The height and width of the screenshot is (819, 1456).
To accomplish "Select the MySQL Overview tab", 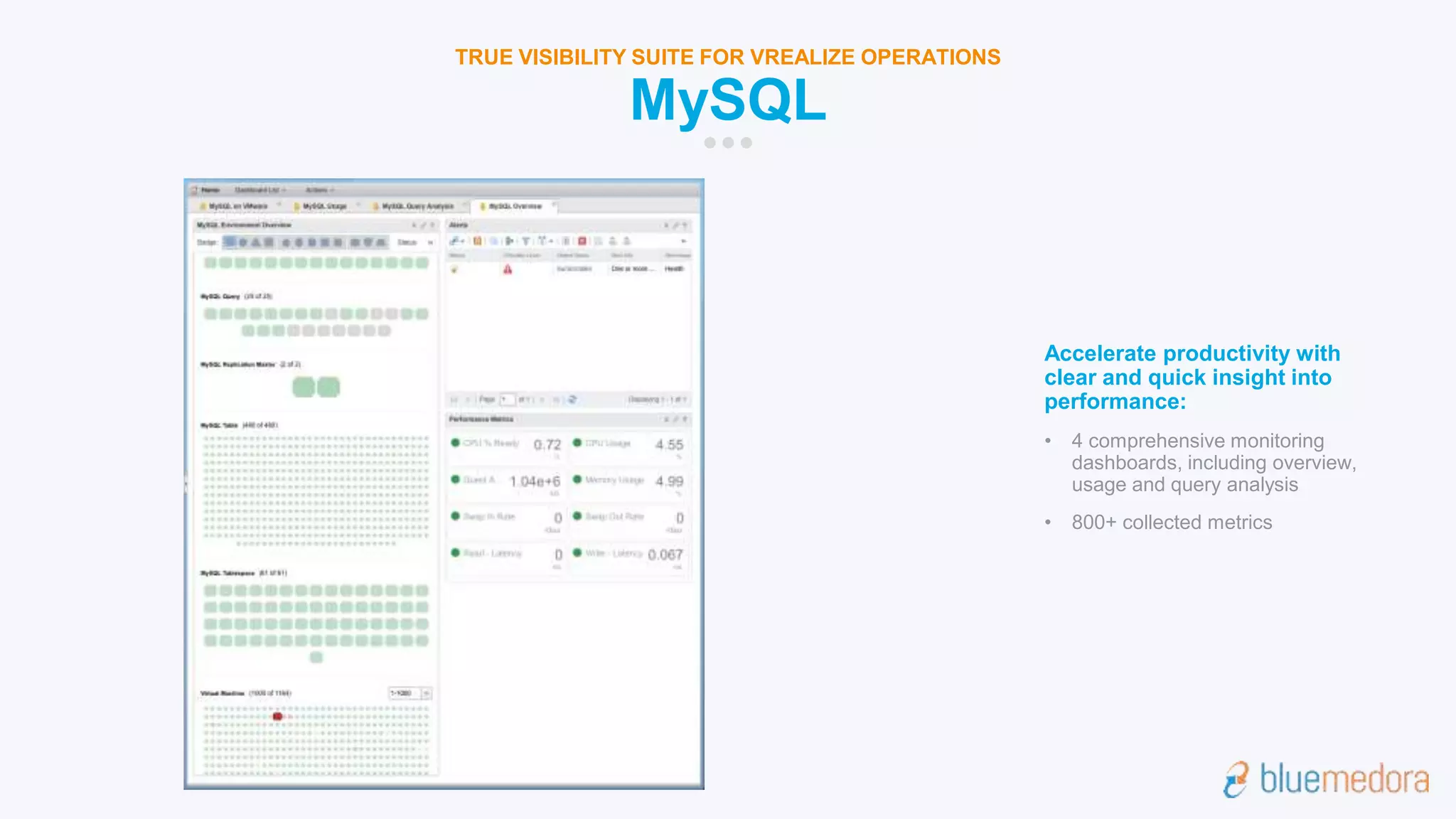I will click(x=515, y=206).
